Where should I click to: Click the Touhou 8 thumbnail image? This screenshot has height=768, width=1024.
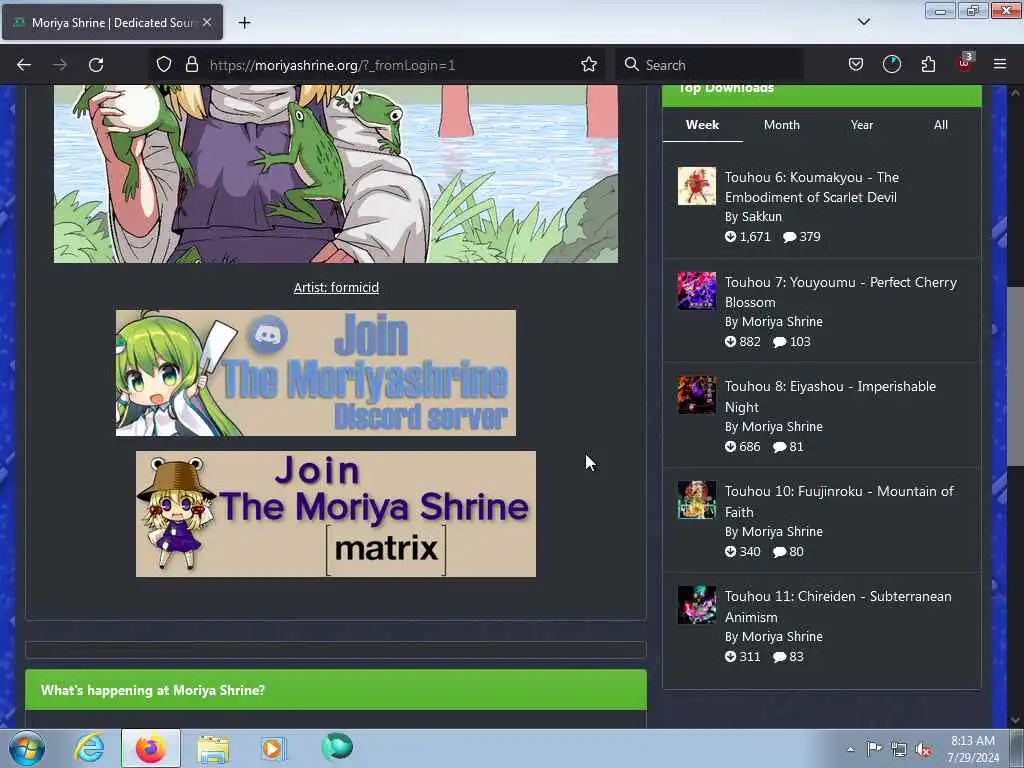coord(697,394)
